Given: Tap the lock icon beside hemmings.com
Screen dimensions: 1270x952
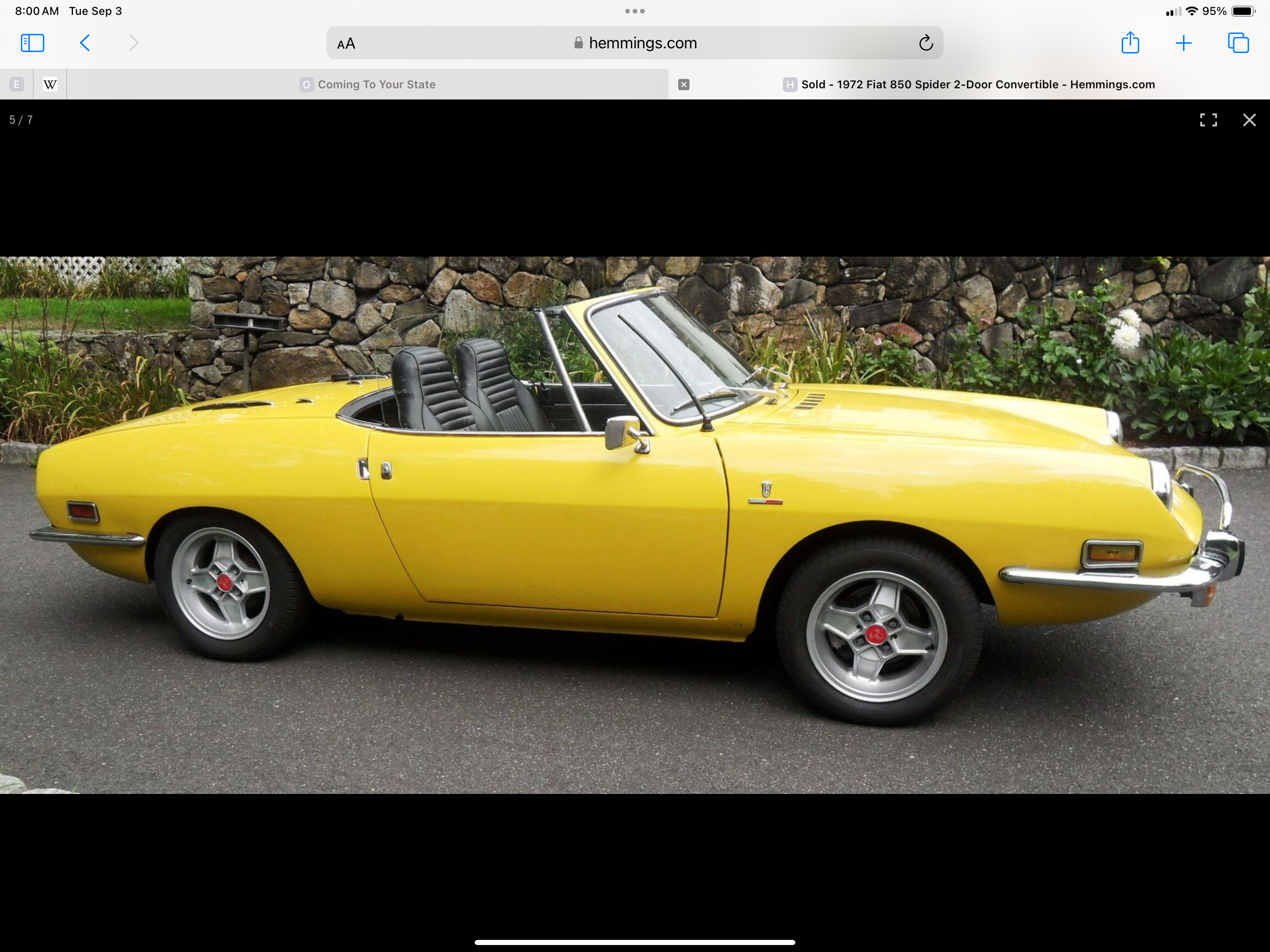Looking at the screenshot, I should [578, 43].
